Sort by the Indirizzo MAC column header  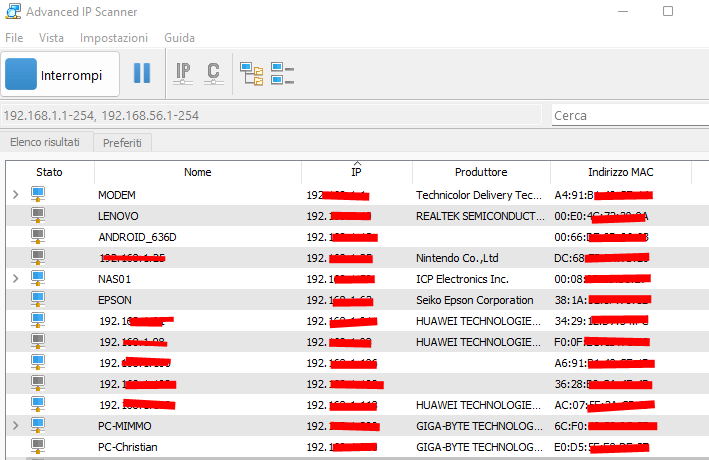pyautogui.click(x=620, y=172)
